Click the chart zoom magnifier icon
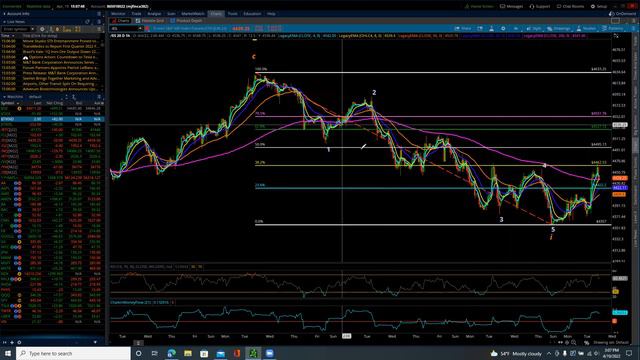 pos(573,342)
